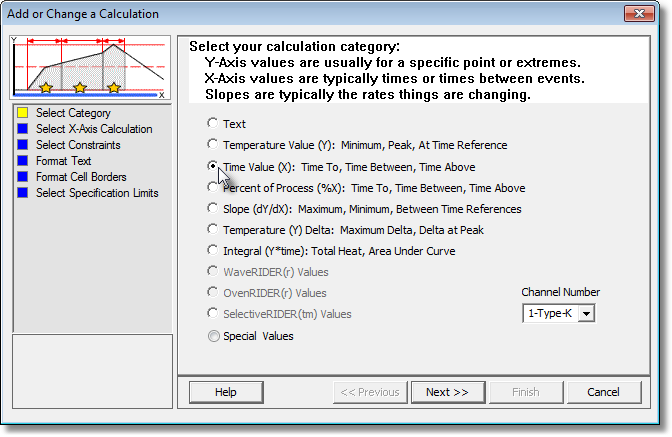
Task: Select the 'Select Category' step label
Action: point(73,113)
